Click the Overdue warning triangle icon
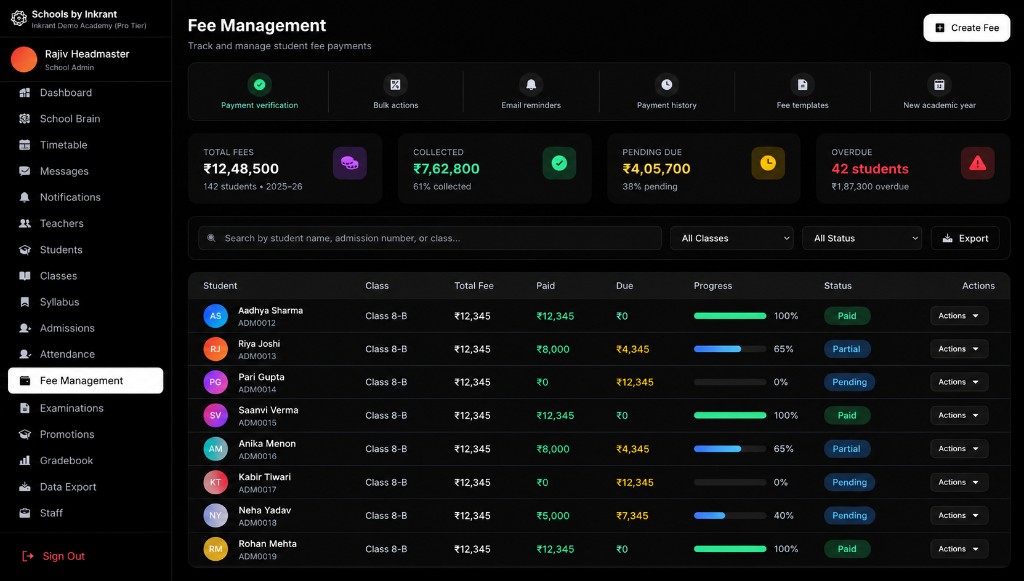The height and width of the screenshot is (581, 1024). click(978, 163)
